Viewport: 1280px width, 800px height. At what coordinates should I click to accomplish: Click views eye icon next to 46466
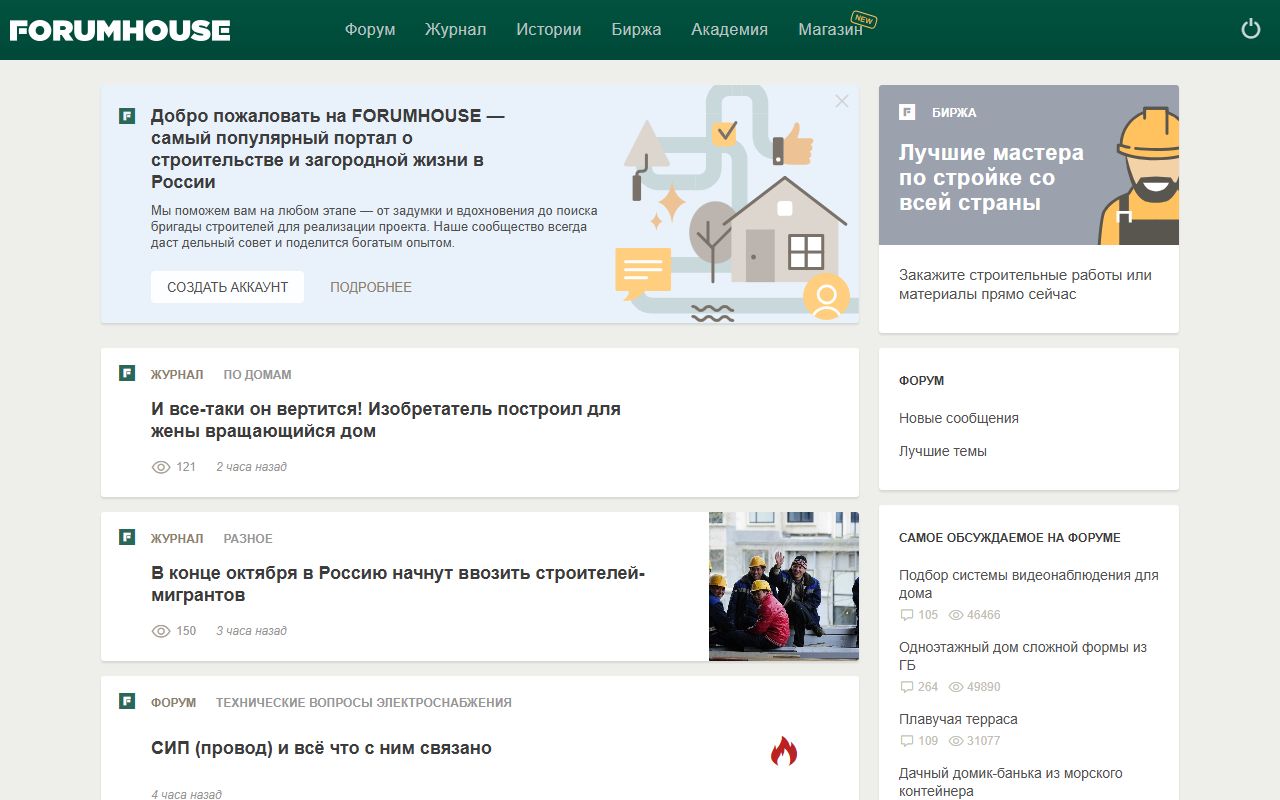(x=956, y=615)
